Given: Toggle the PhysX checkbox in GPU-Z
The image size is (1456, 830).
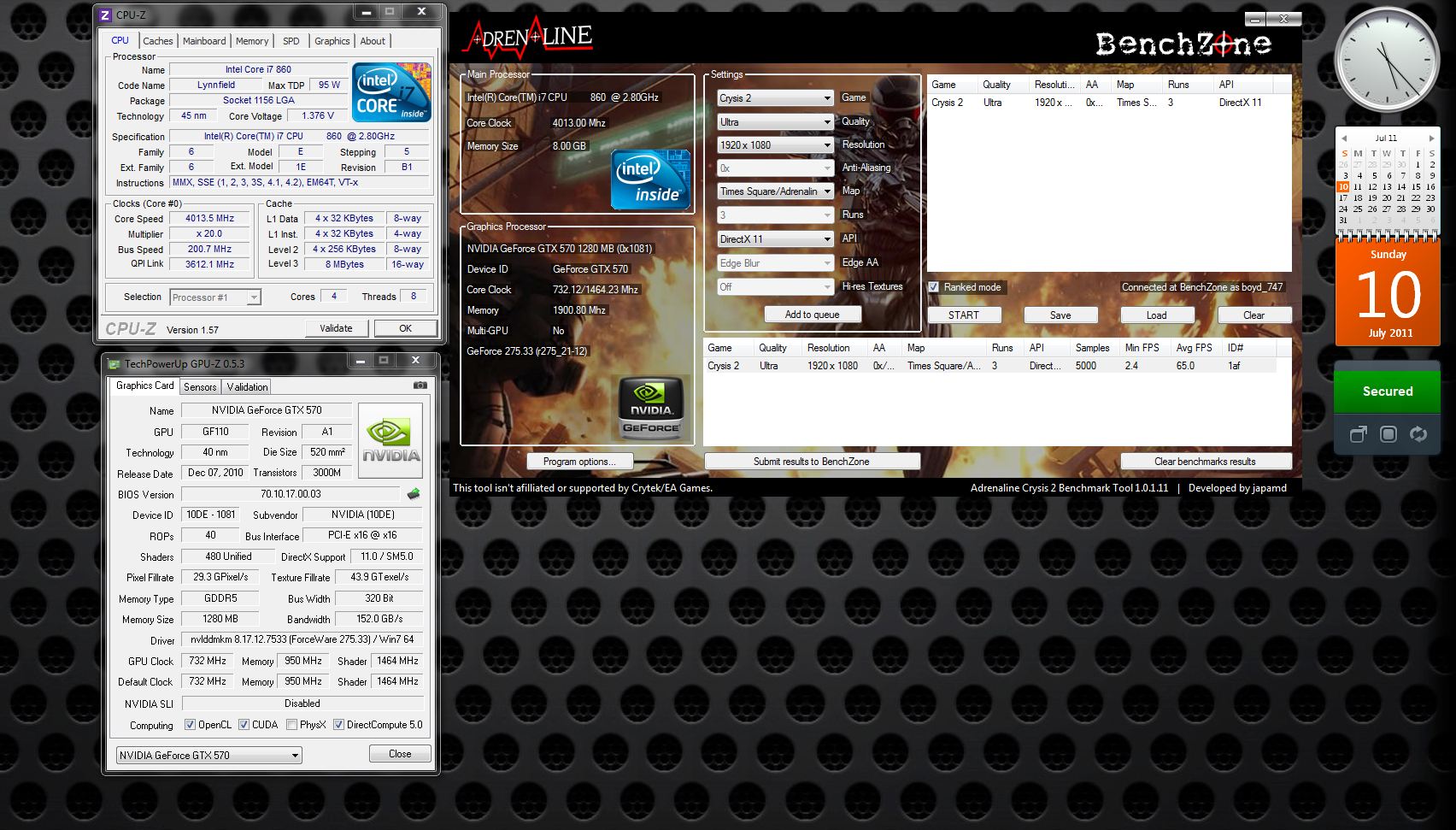Looking at the screenshot, I should 291,725.
